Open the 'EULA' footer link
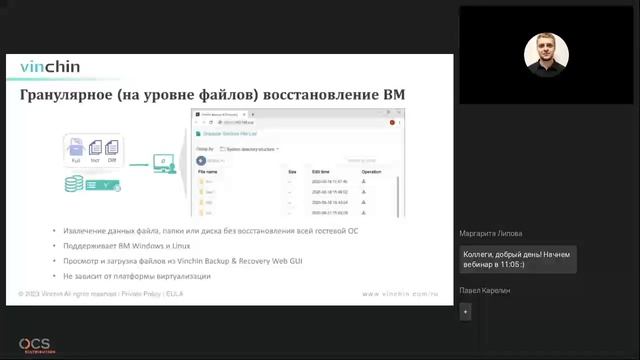This screenshot has width=640, height=360. pos(175,293)
